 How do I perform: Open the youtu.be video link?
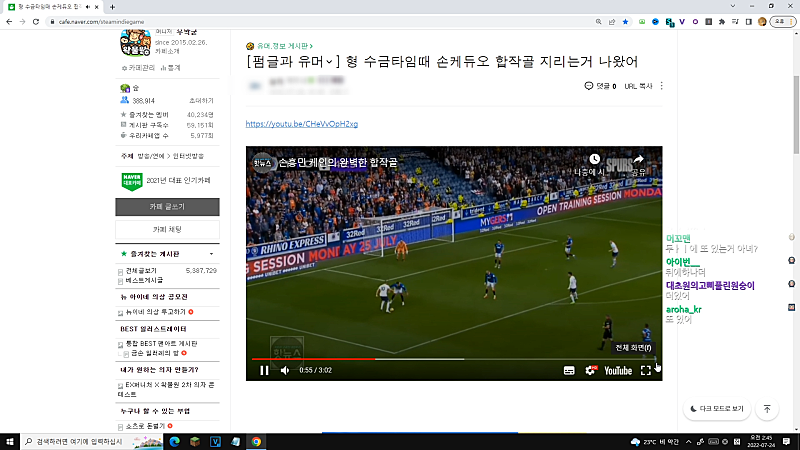302,124
